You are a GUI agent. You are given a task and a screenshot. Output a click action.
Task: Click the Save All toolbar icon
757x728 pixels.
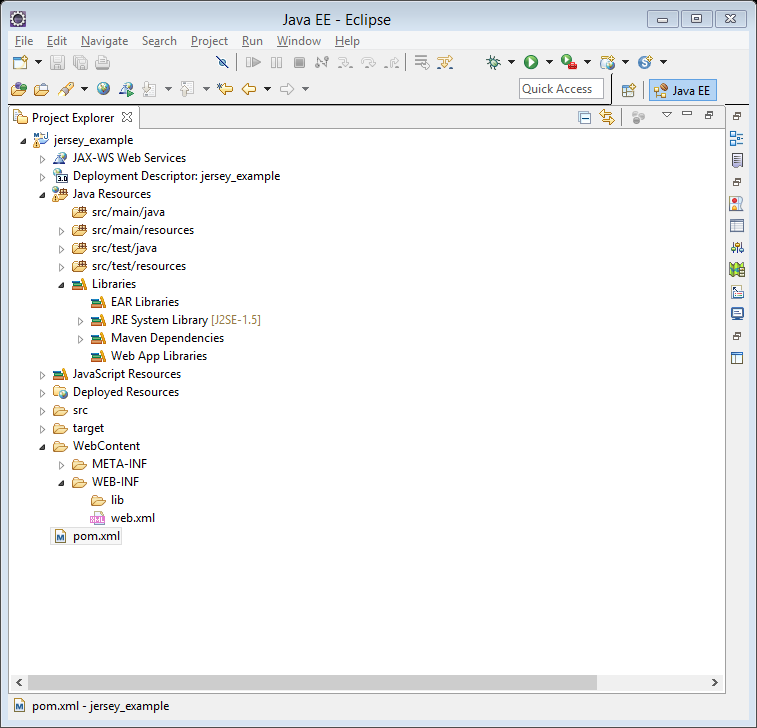point(80,62)
